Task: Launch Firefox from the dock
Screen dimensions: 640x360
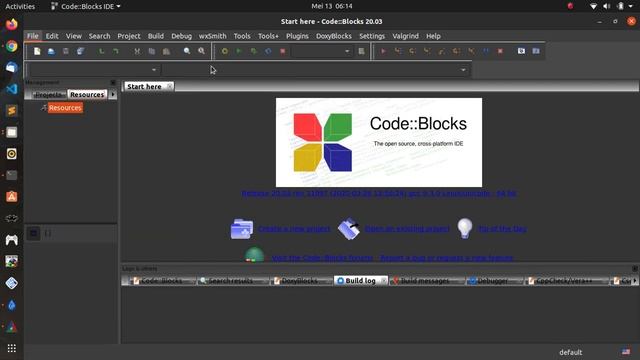Action: pos(11,24)
